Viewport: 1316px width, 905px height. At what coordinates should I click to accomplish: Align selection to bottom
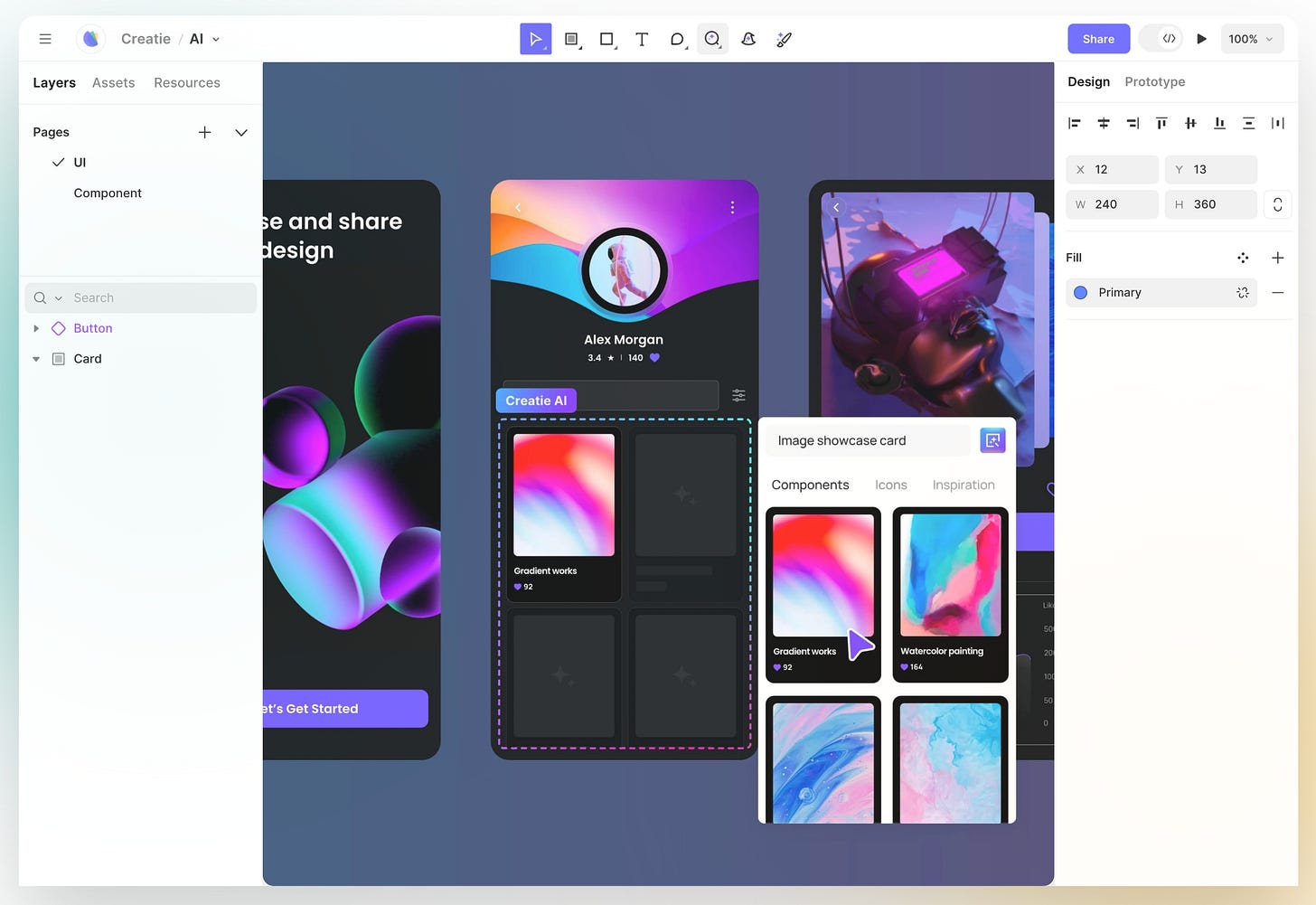[x=1219, y=123]
